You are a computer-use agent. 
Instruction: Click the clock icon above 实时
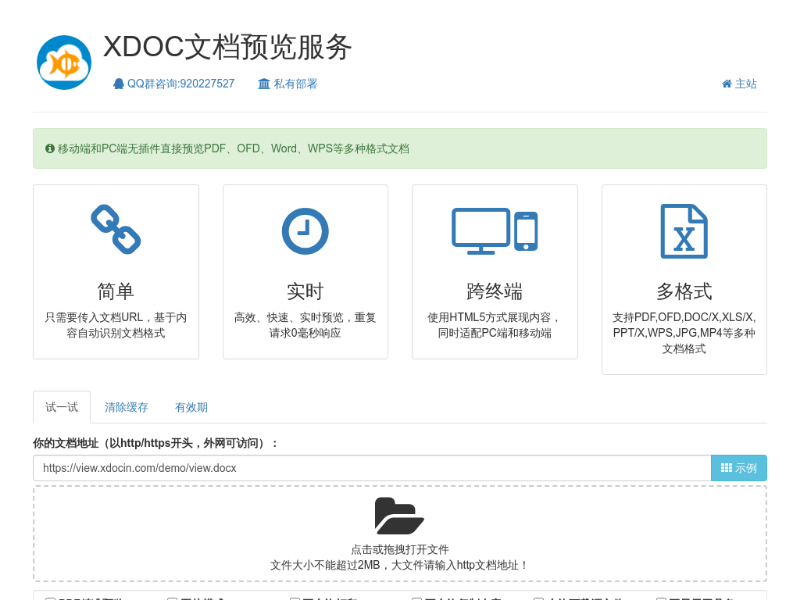(305, 230)
